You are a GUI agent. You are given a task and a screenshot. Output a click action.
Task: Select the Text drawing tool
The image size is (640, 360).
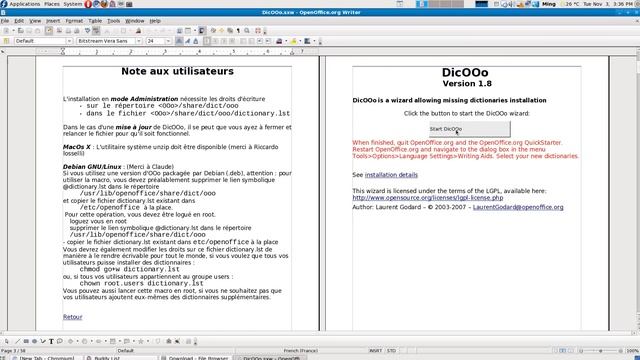click(51, 341)
